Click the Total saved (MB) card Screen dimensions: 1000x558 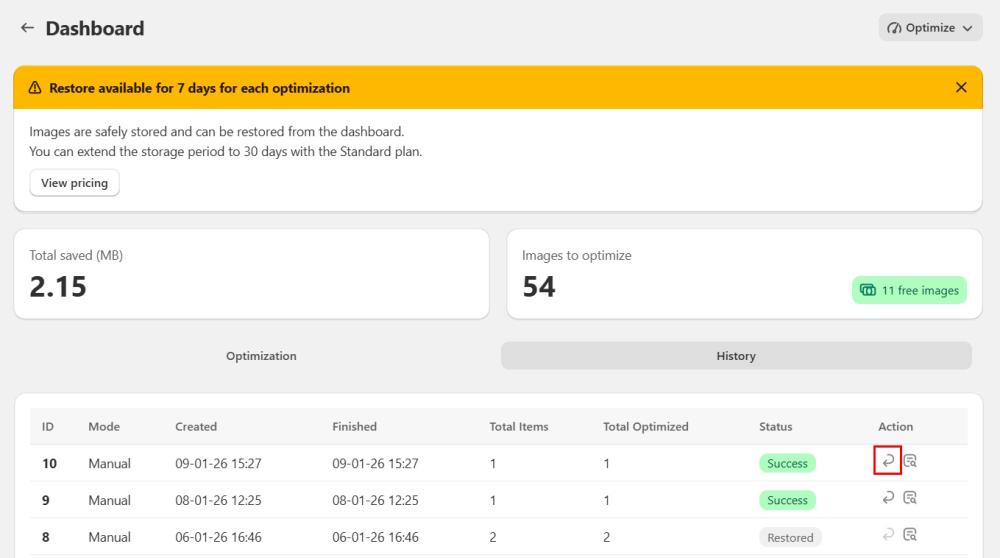(251, 274)
